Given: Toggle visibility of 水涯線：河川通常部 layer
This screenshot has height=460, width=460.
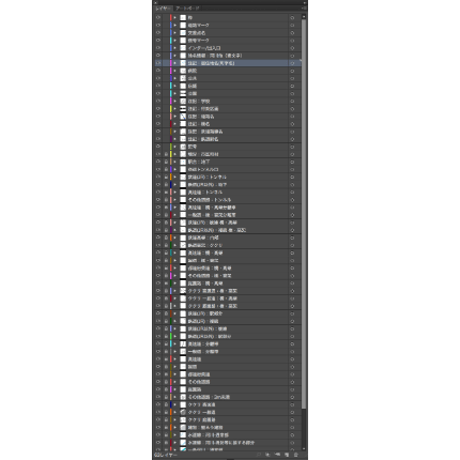Looking at the screenshot, I should [x=158, y=435].
